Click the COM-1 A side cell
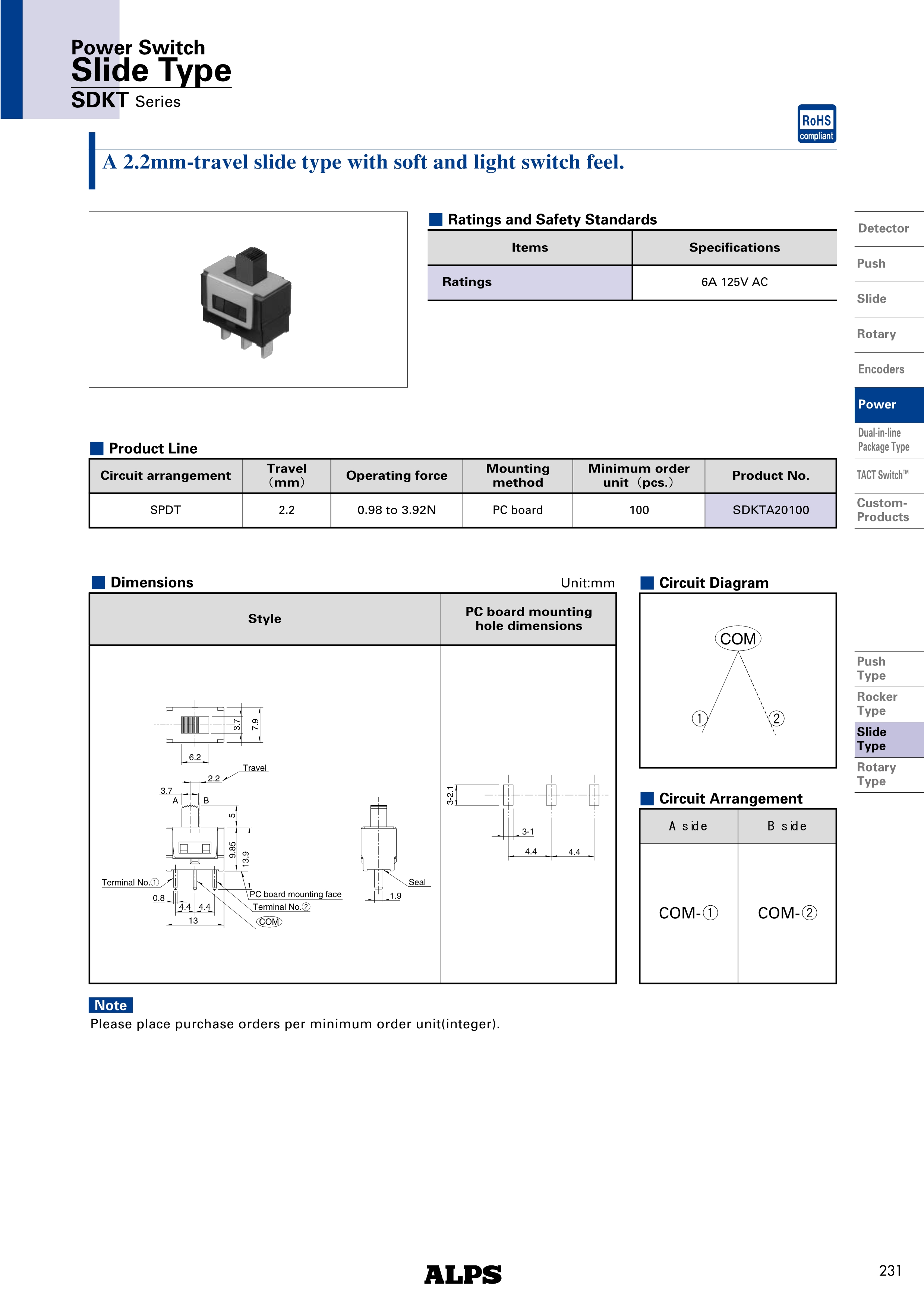Image resolution: width=924 pixels, height=1306 pixels. click(688, 913)
